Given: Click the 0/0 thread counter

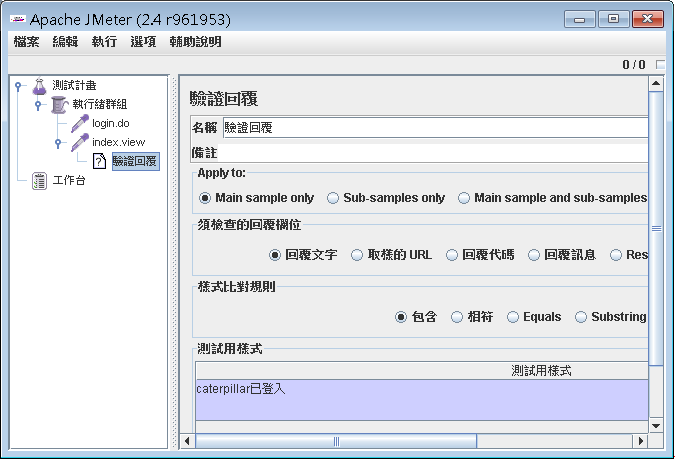Looking at the screenshot, I should (634, 65).
